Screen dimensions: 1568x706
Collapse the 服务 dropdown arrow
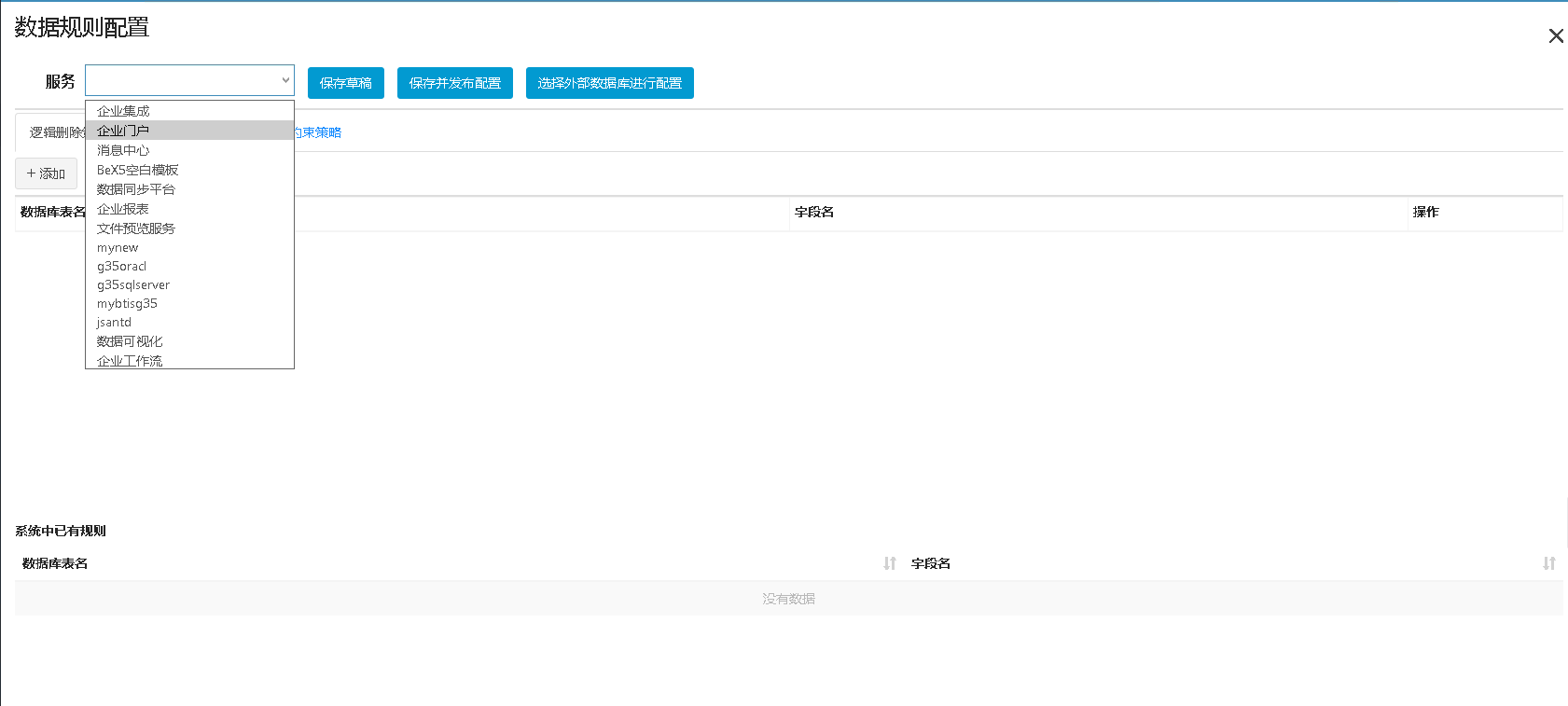285,80
